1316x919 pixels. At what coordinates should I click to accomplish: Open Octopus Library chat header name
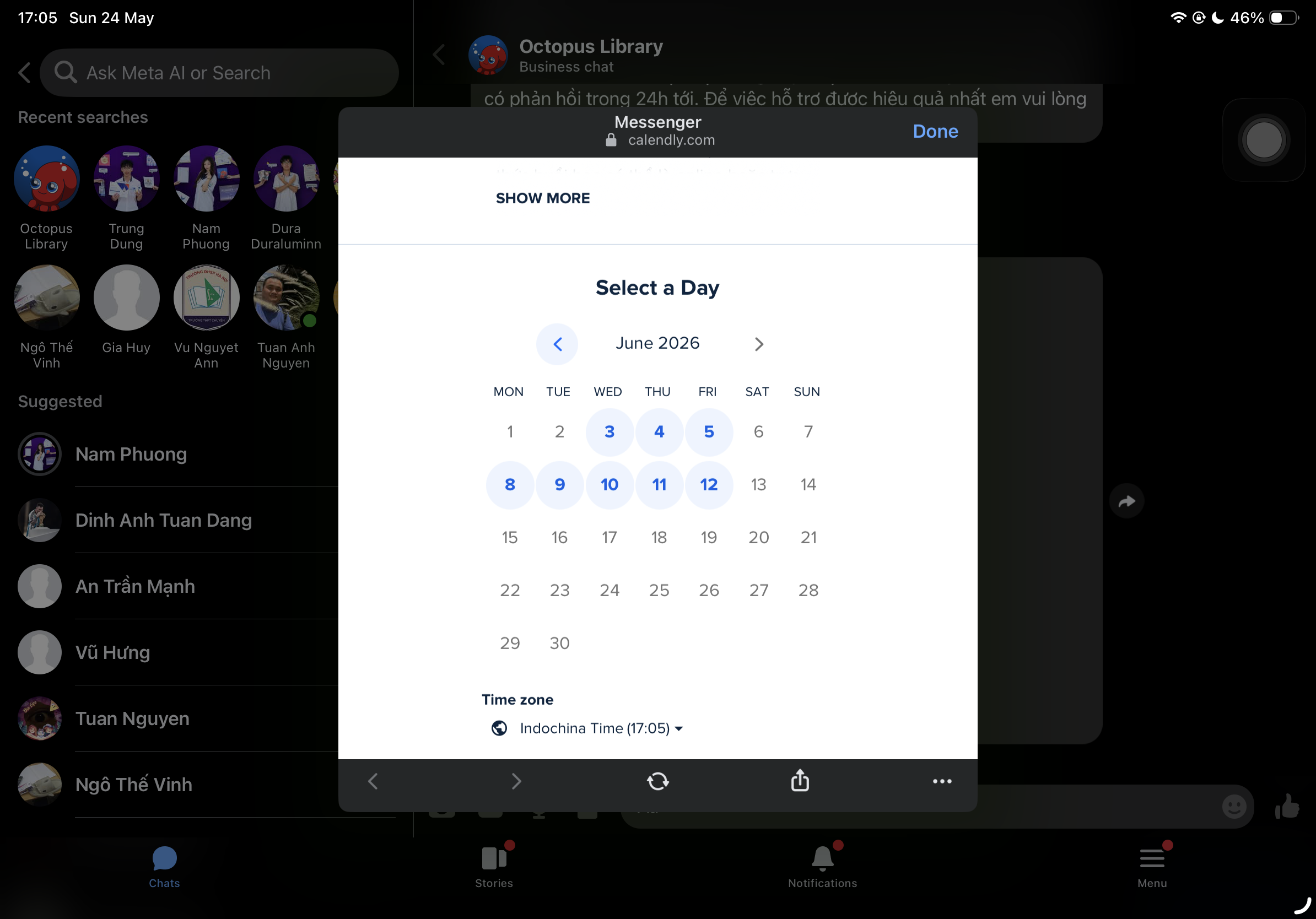(x=591, y=46)
